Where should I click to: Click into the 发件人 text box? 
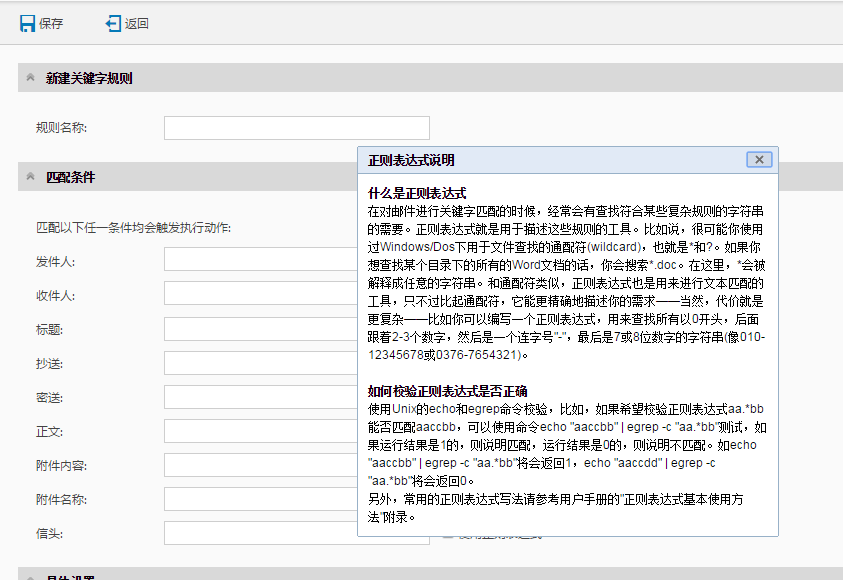pyautogui.click(x=260, y=260)
